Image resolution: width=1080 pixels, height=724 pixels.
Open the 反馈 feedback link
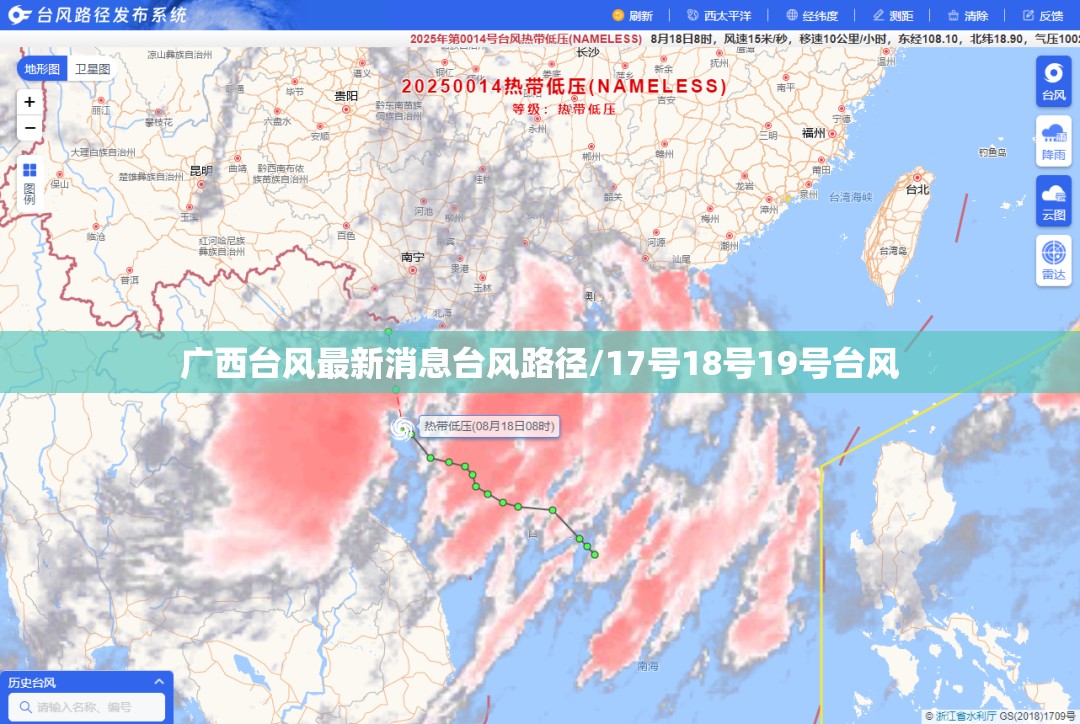tap(1043, 15)
